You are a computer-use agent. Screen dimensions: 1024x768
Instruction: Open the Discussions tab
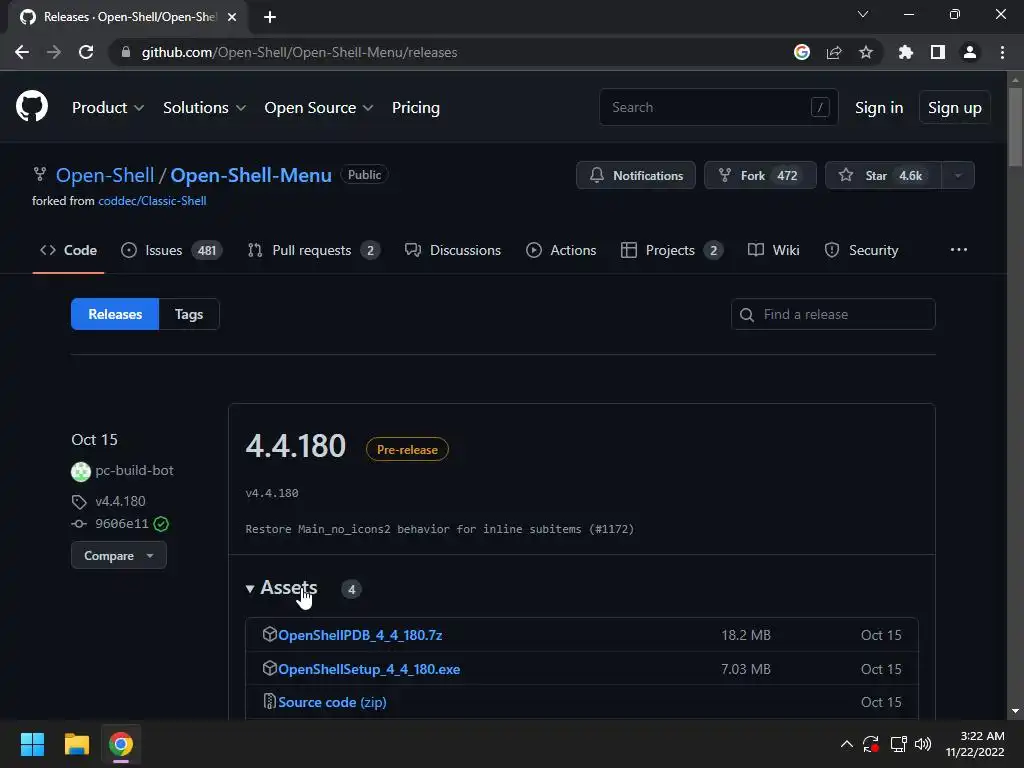[453, 250]
